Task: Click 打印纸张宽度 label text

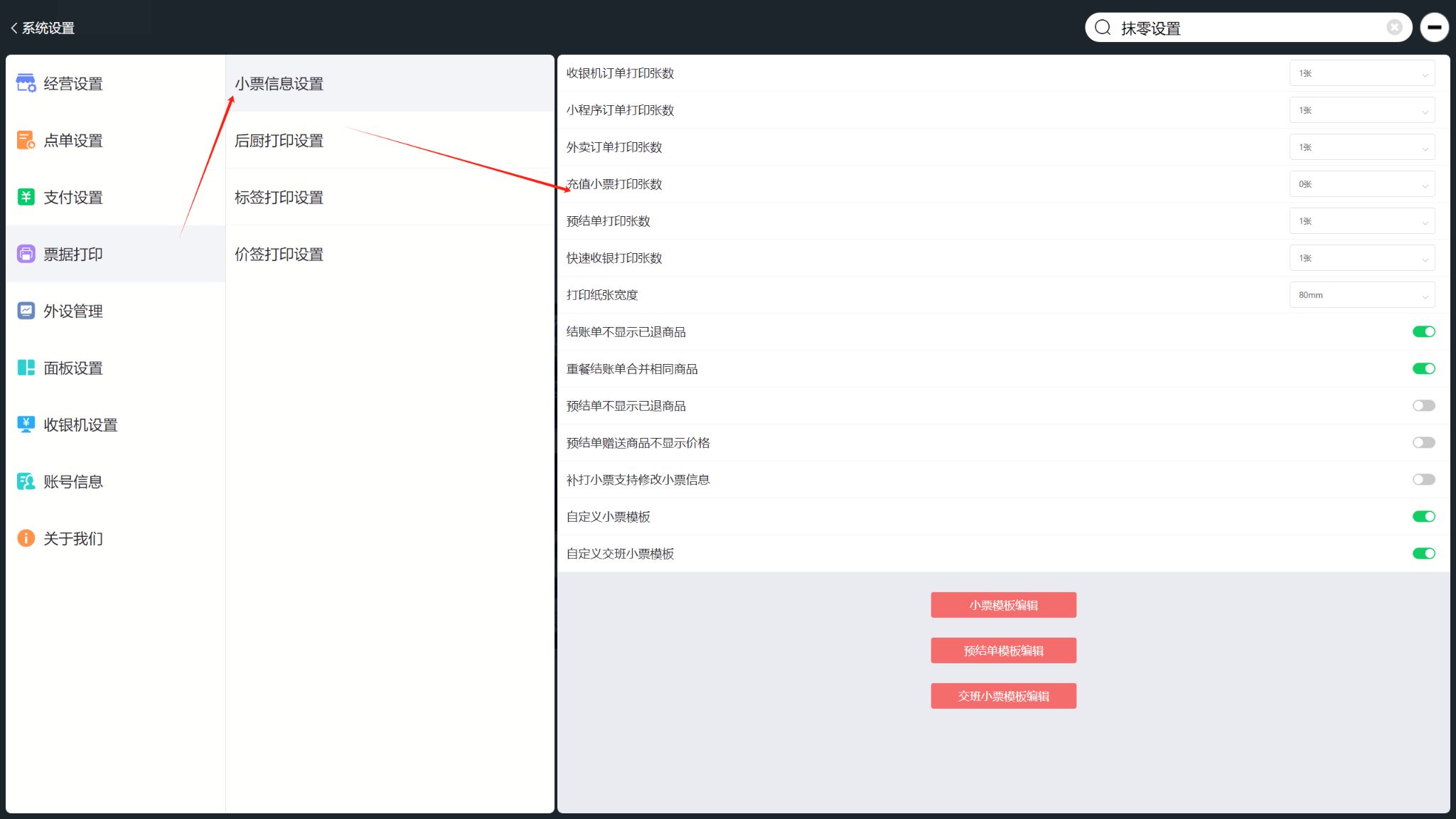Action: point(602,295)
